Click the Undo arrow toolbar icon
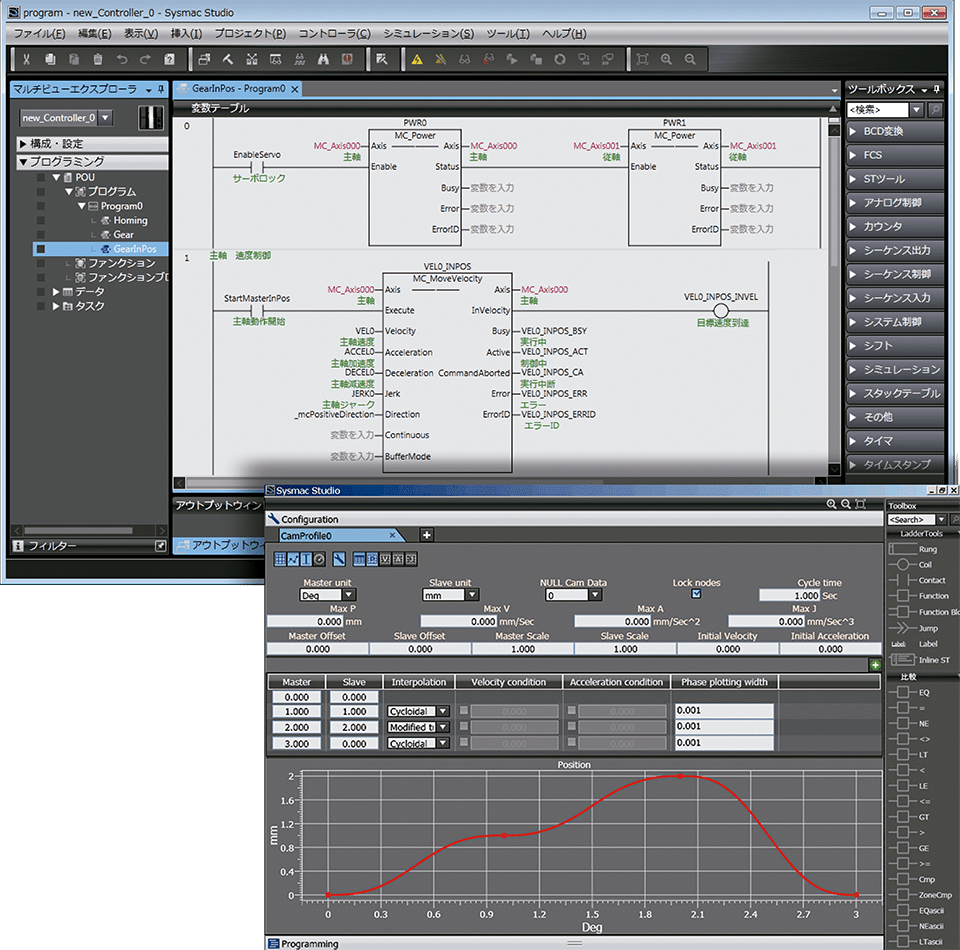Screen dimensions: 960x950 [122, 59]
